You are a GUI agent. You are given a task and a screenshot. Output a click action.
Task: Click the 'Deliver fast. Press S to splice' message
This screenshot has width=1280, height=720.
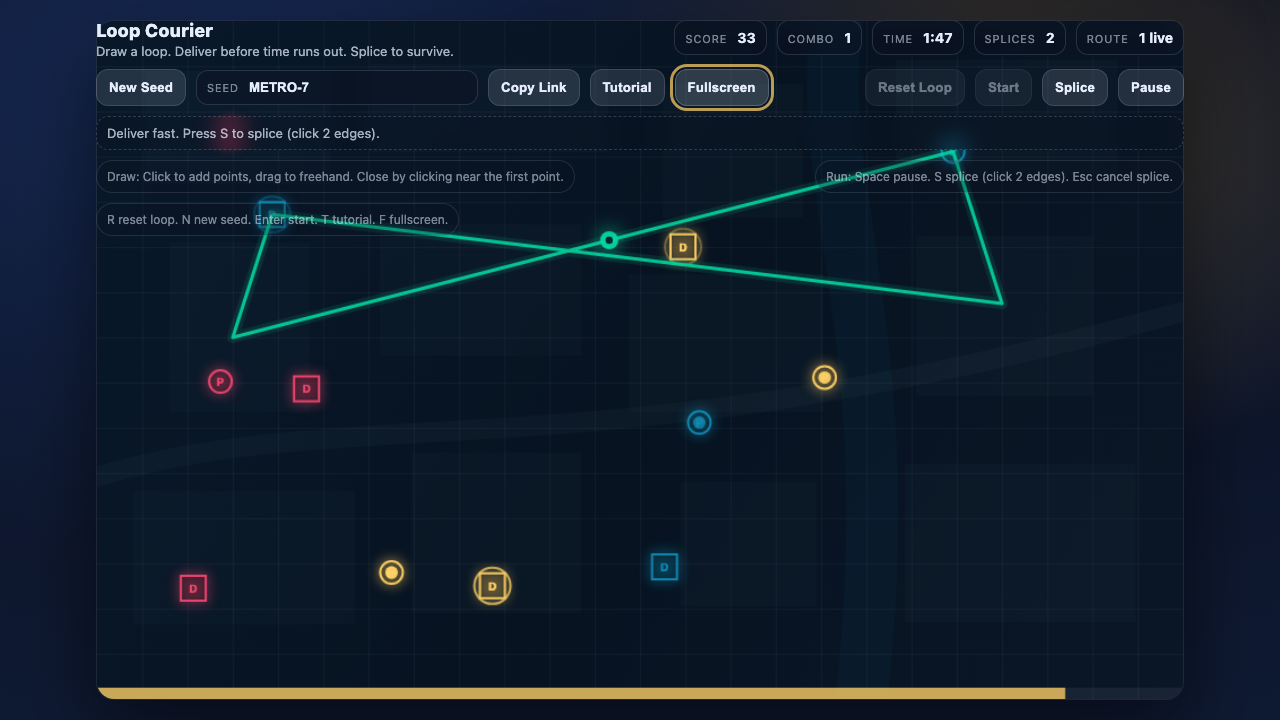click(x=640, y=133)
